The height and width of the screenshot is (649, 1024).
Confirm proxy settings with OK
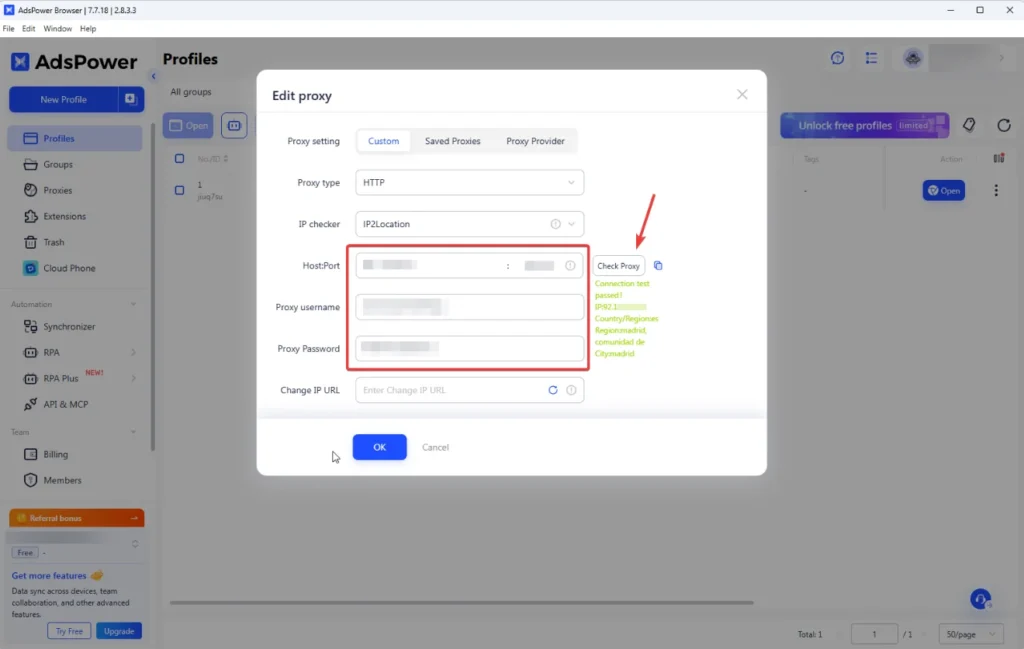point(379,447)
